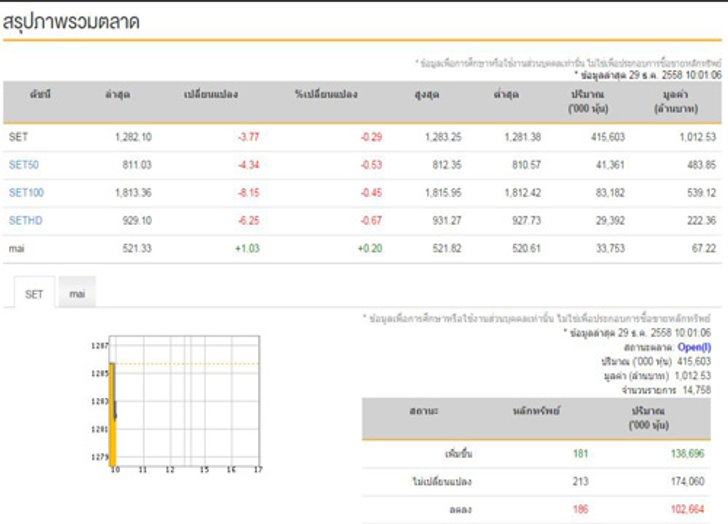Select SET100 change value -8.15

click(248, 193)
